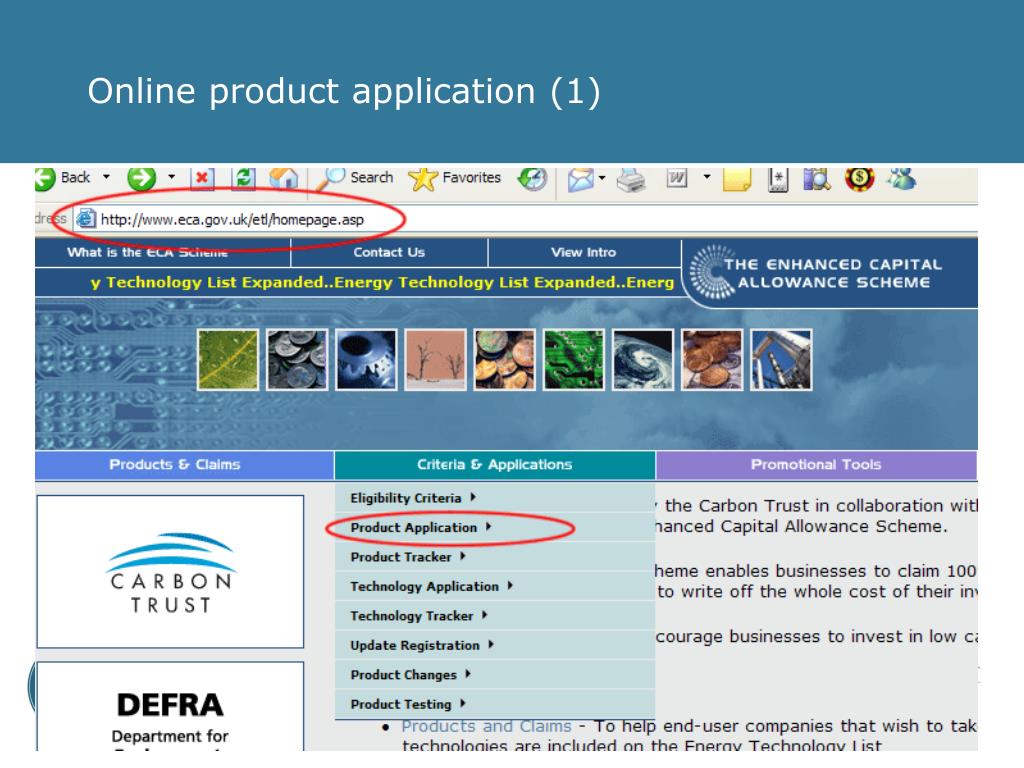Open the Mail dropdown arrow

602,177
